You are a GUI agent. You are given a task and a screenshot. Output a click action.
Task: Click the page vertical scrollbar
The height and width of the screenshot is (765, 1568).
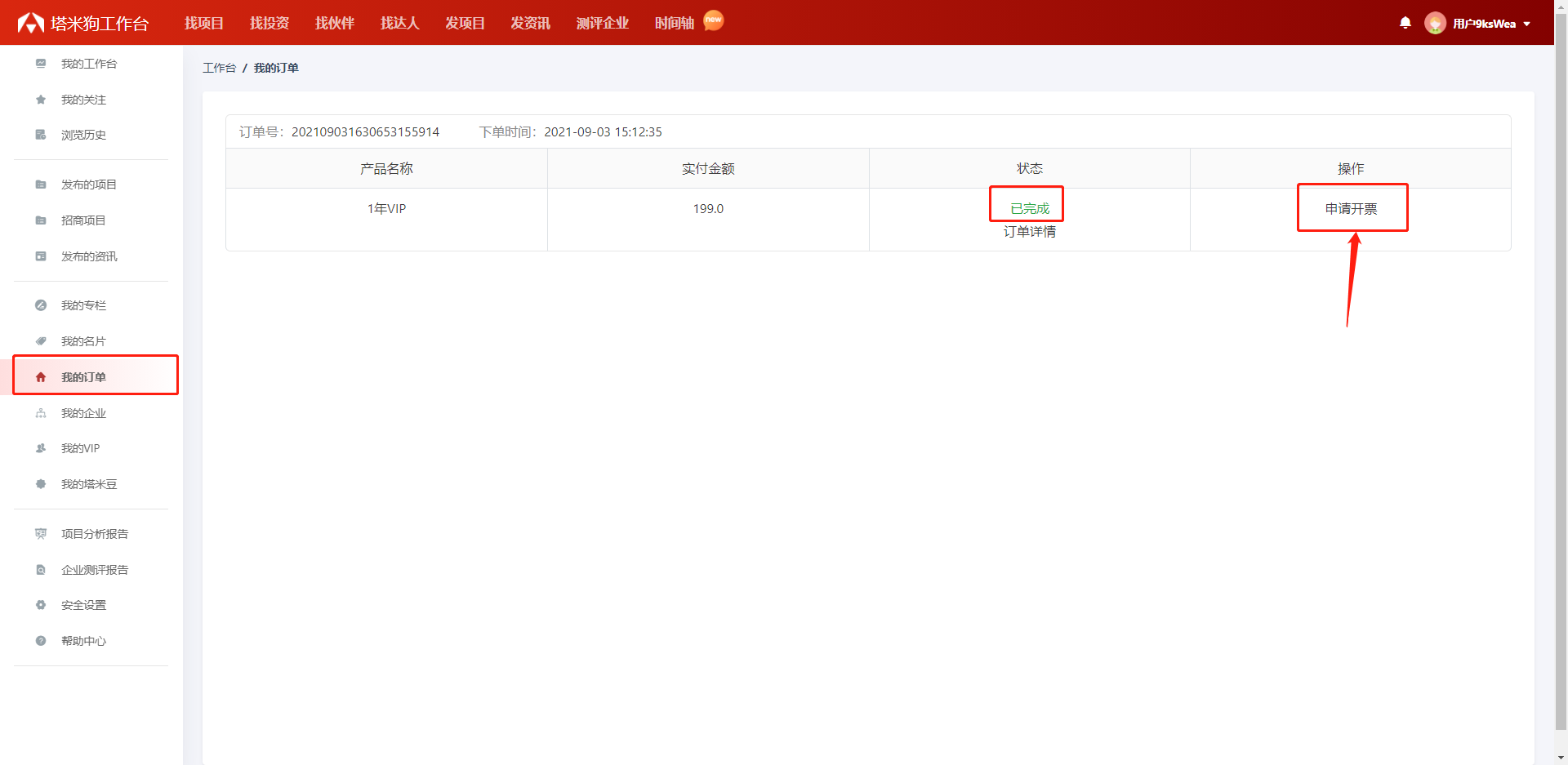click(x=1561, y=371)
